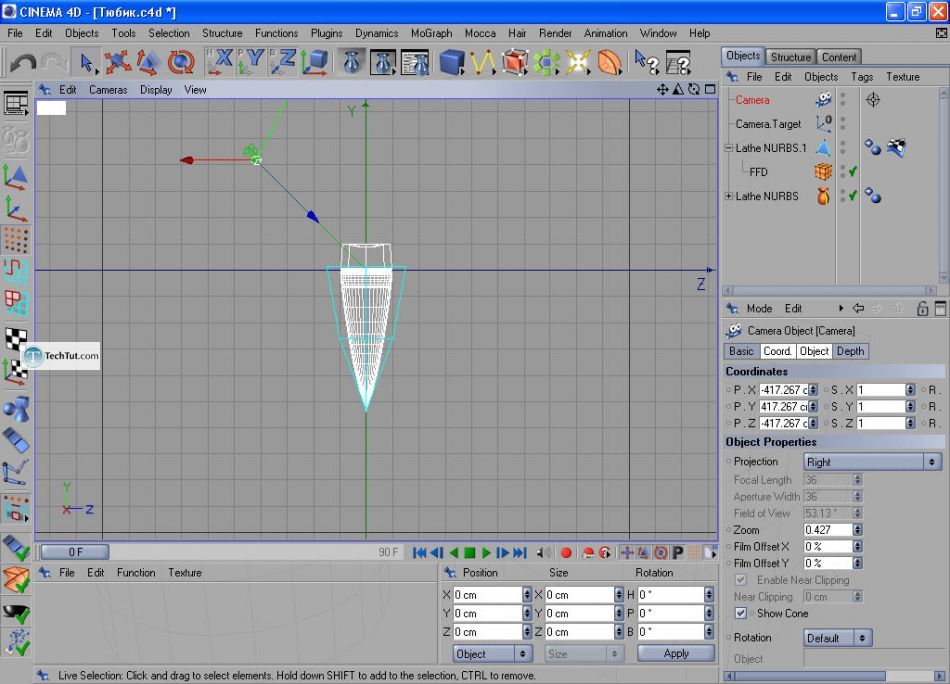
Task: Select the Move tool
Action: [x=117, y=62]
